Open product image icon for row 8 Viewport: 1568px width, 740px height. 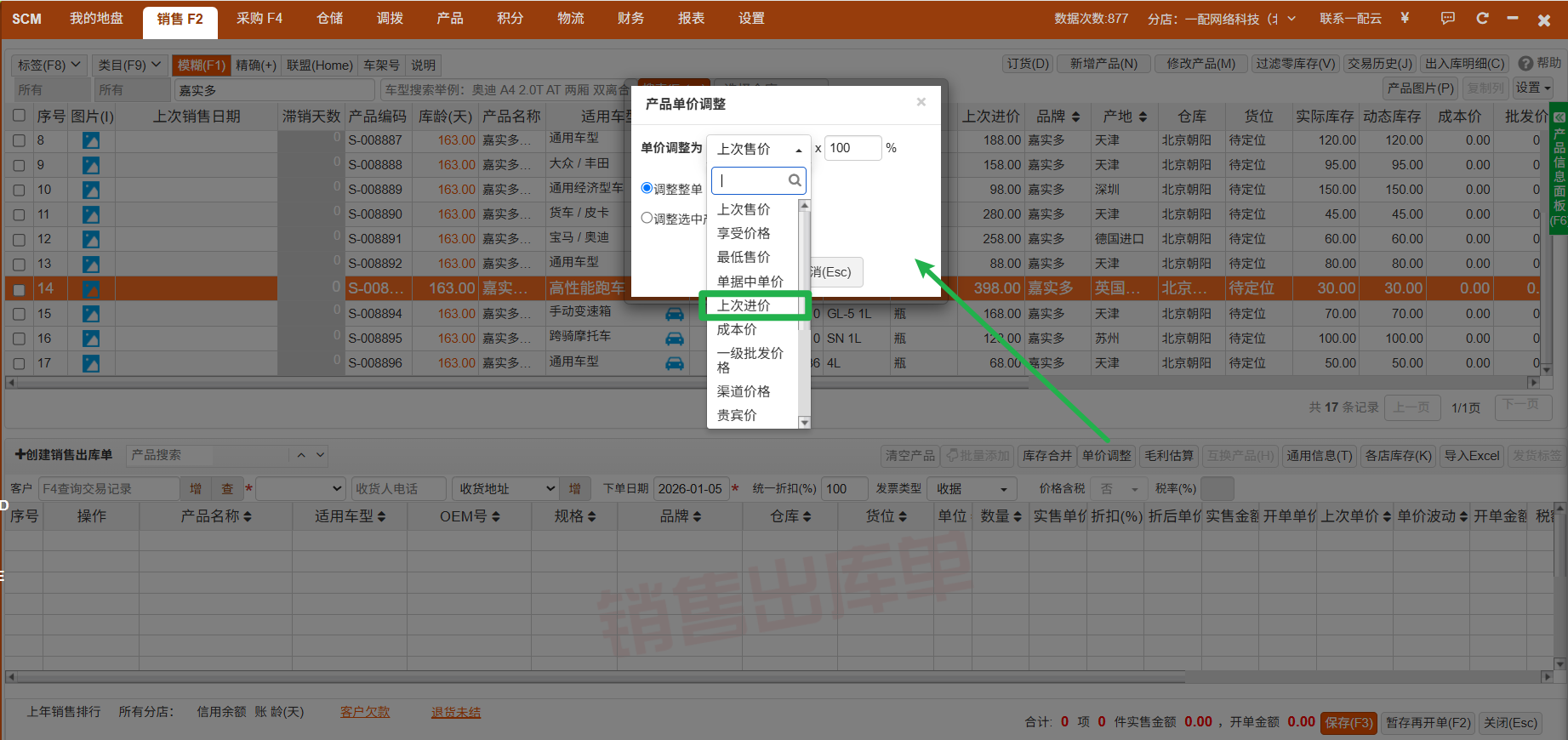click(x=91, y=140)
